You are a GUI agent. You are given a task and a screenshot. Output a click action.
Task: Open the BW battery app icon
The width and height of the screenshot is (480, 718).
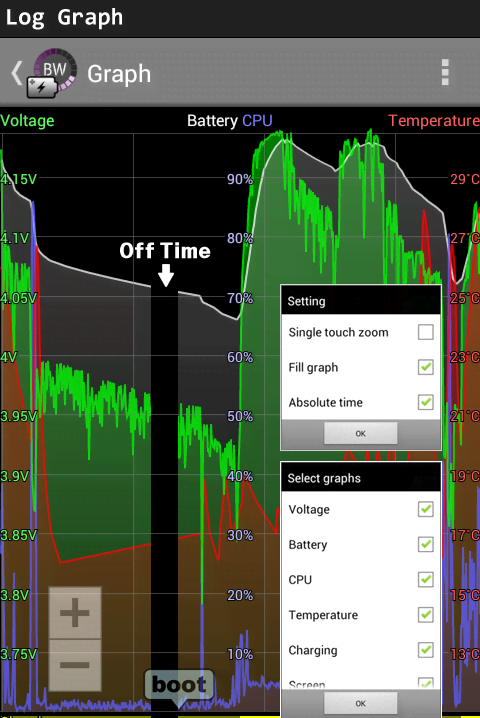(51, 73)
